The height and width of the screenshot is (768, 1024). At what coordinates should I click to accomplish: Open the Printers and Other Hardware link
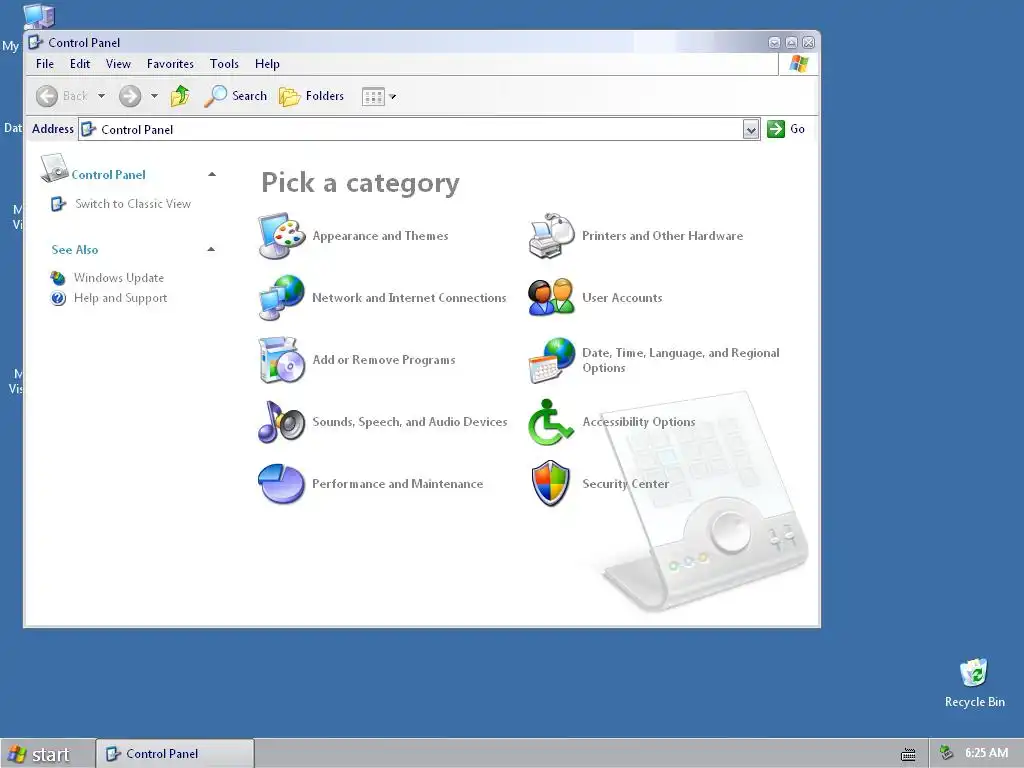[x=662, y=236]
